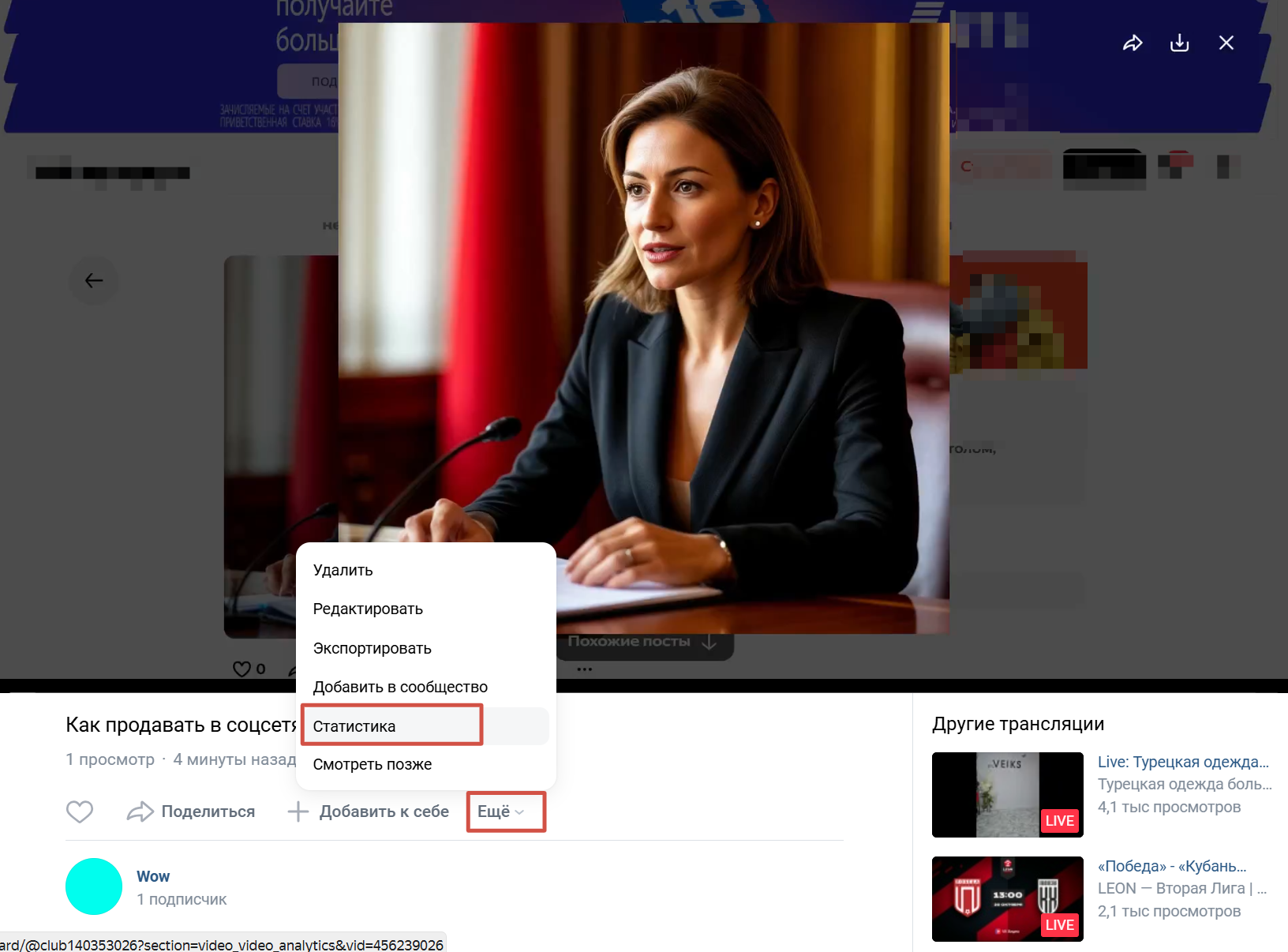
Task: Collapse Похожие посты with the down arrow
Action: coord(708,642)
